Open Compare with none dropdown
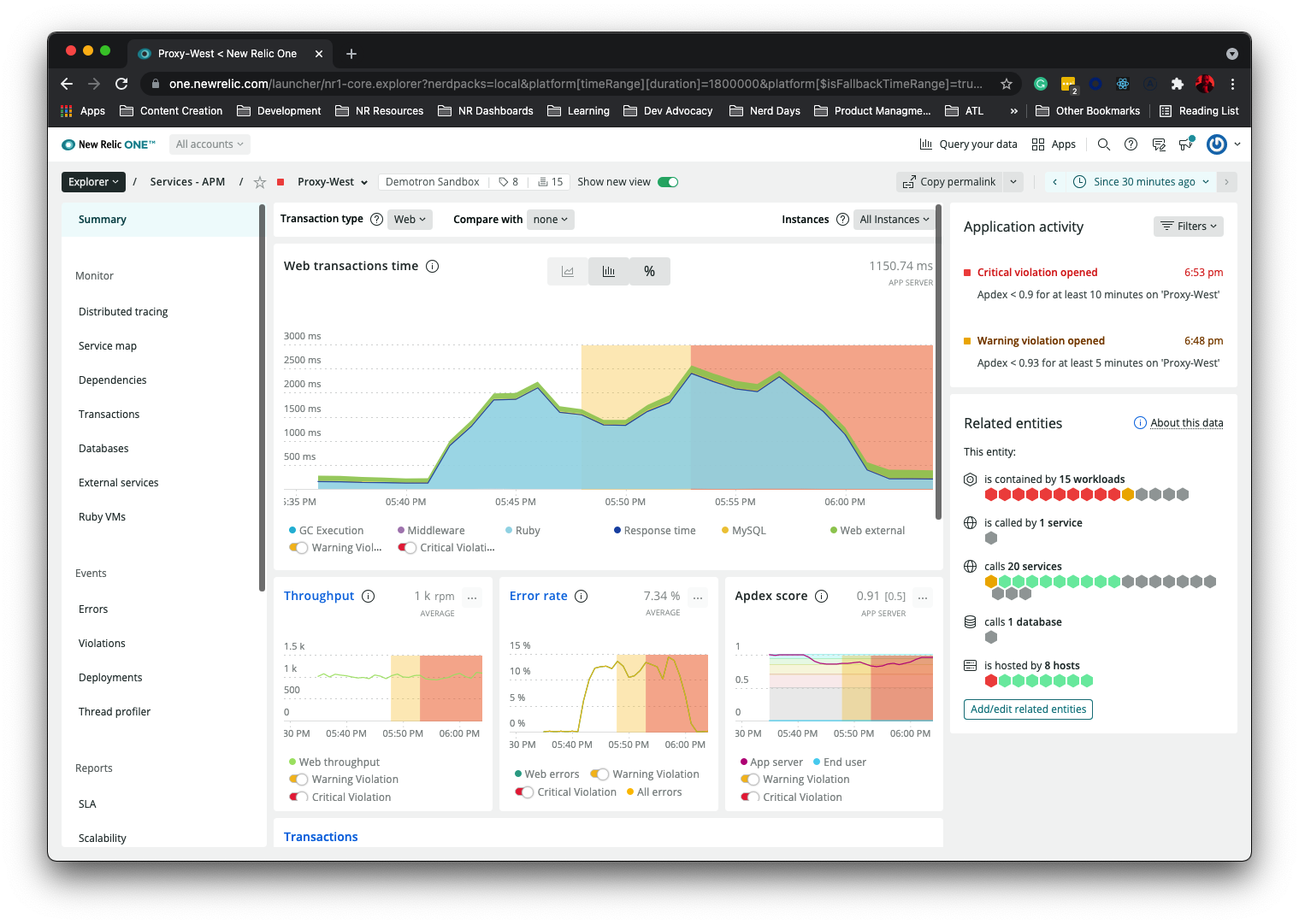 (x=551, y=220)
